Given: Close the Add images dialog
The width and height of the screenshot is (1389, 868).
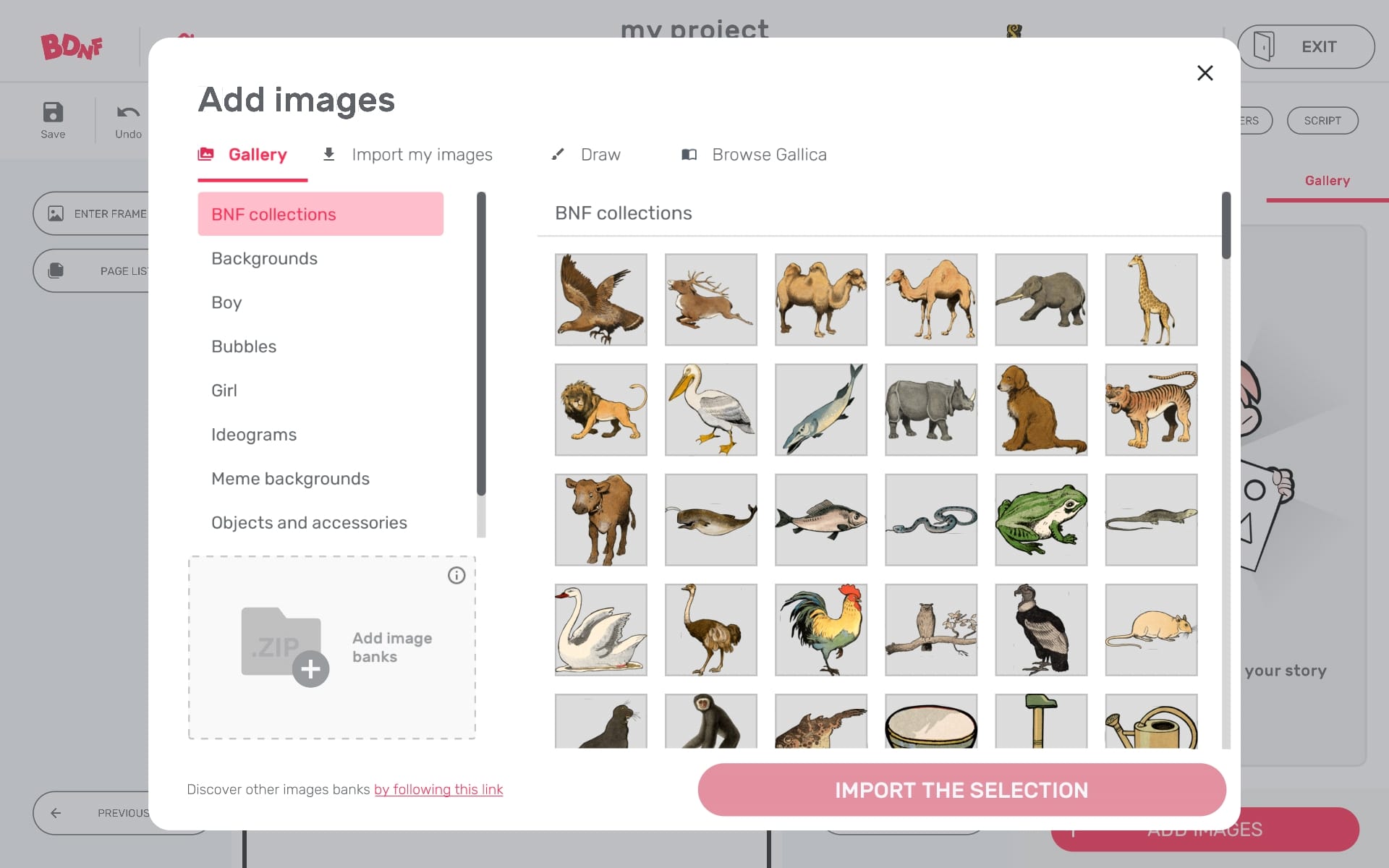Looking at the screenshot, I should [x=1205, y=72].
